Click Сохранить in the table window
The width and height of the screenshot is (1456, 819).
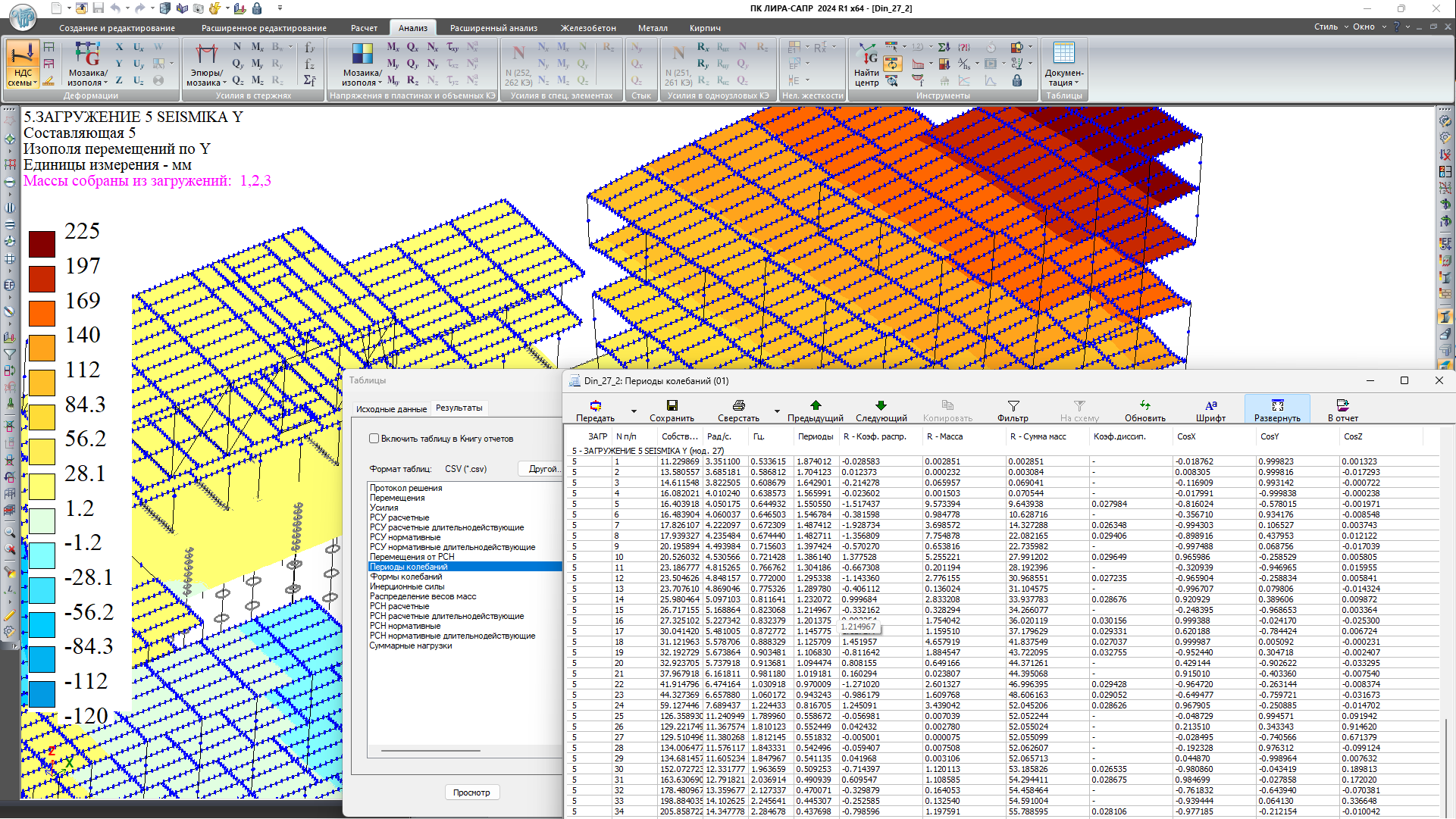[672, 410]
